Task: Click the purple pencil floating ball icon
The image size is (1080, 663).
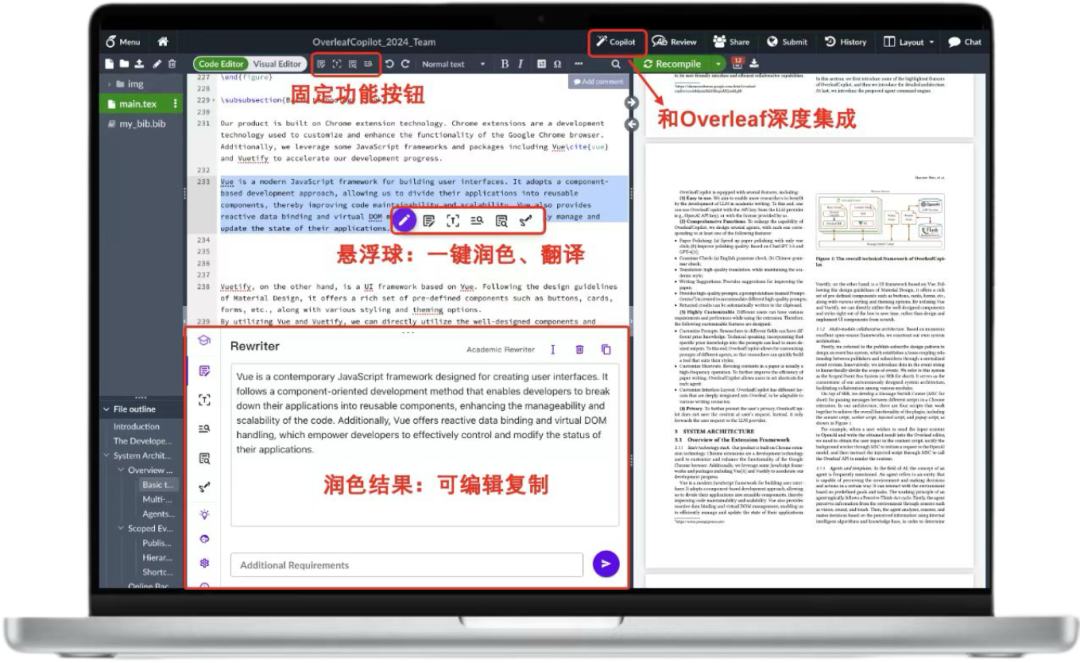Action: (x=404, y=220)
